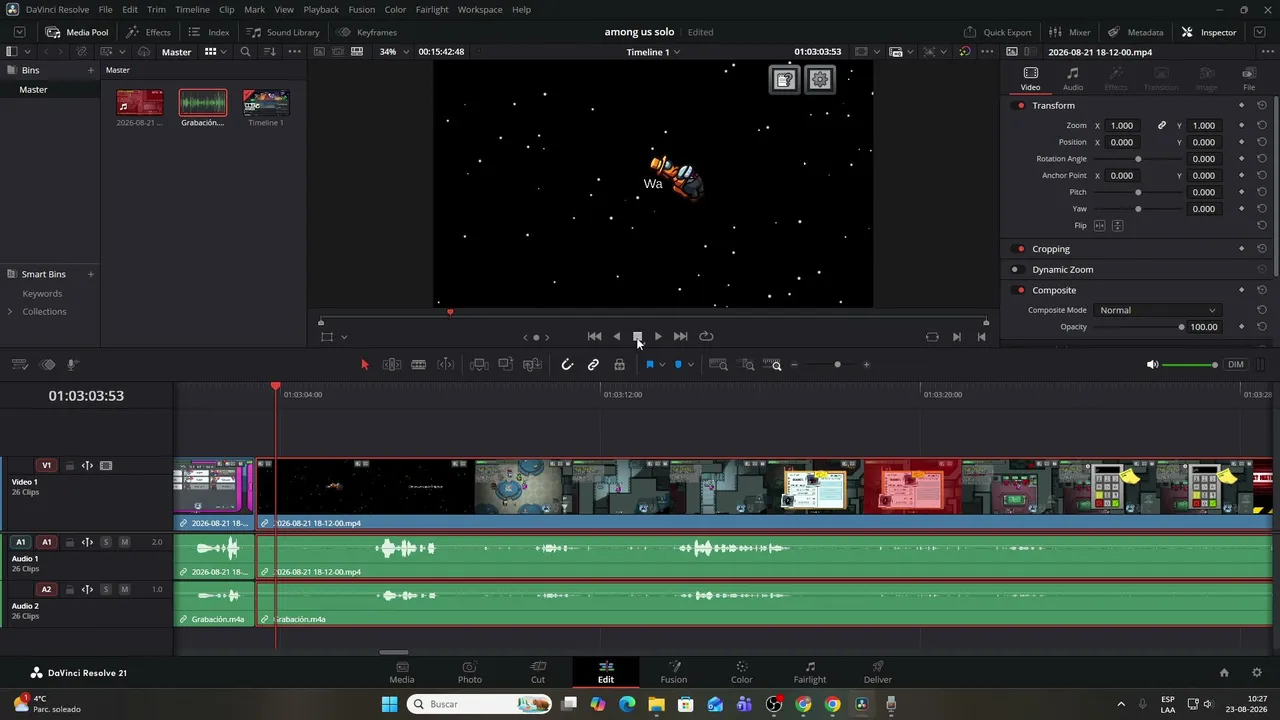Disable the Video 1 track filmstrip icon
The image size is (1280, 720).
[x=106, y=466]
